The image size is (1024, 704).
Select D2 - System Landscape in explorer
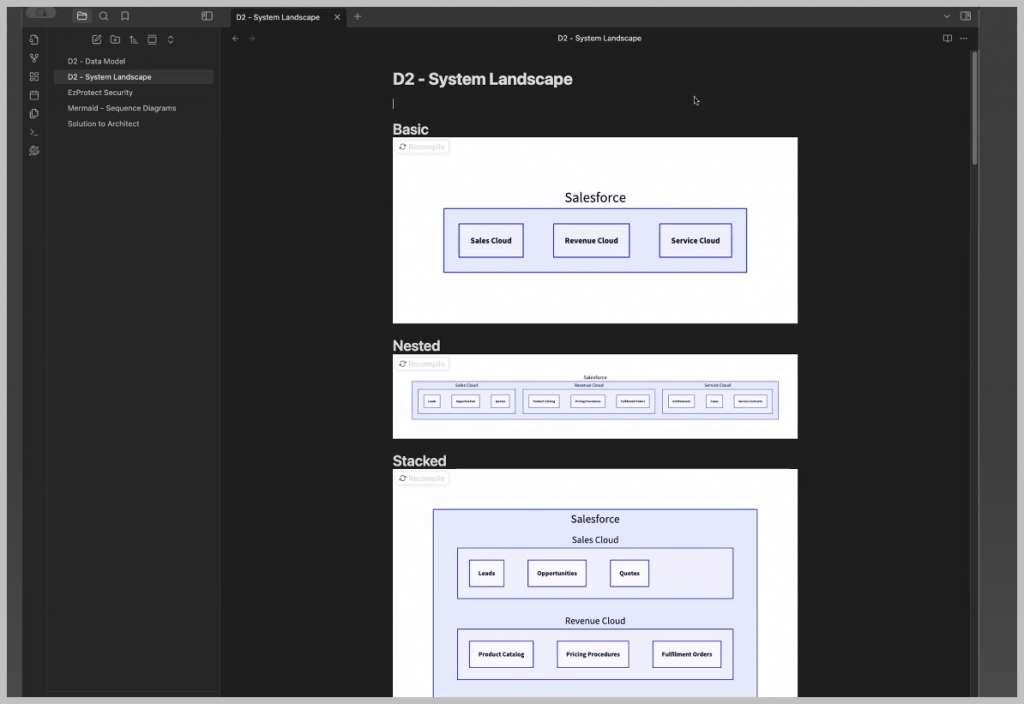[133, 77]
